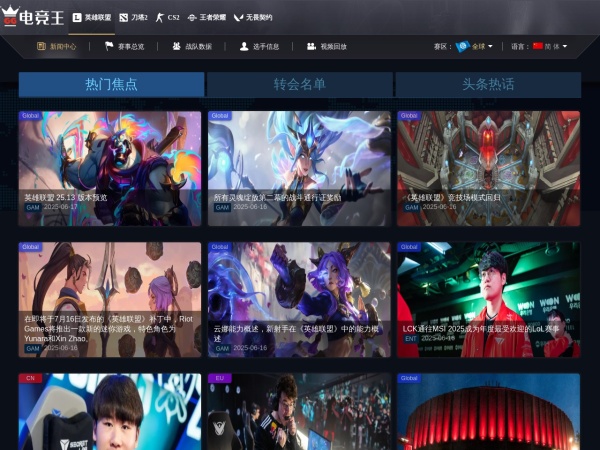This screenshot has height=450, width=600.
Task: Switch to the 头条热话 tab
Action: click(x=488, y=85)
